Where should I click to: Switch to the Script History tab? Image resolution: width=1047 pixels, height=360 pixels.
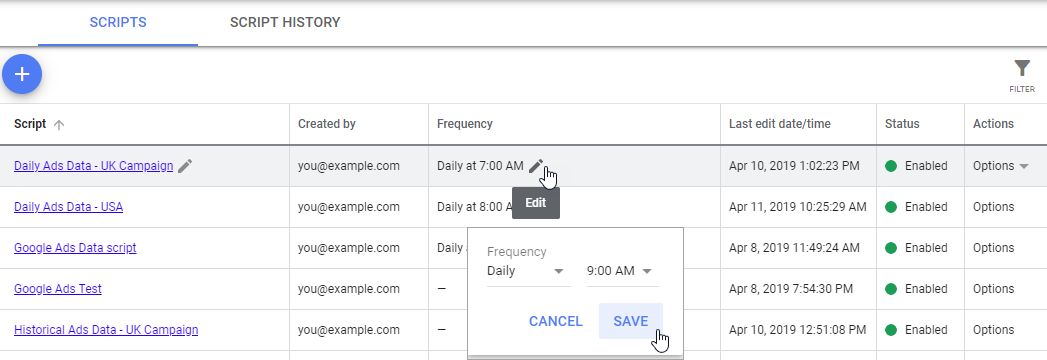pyautogui.click(x=285, y=23)
